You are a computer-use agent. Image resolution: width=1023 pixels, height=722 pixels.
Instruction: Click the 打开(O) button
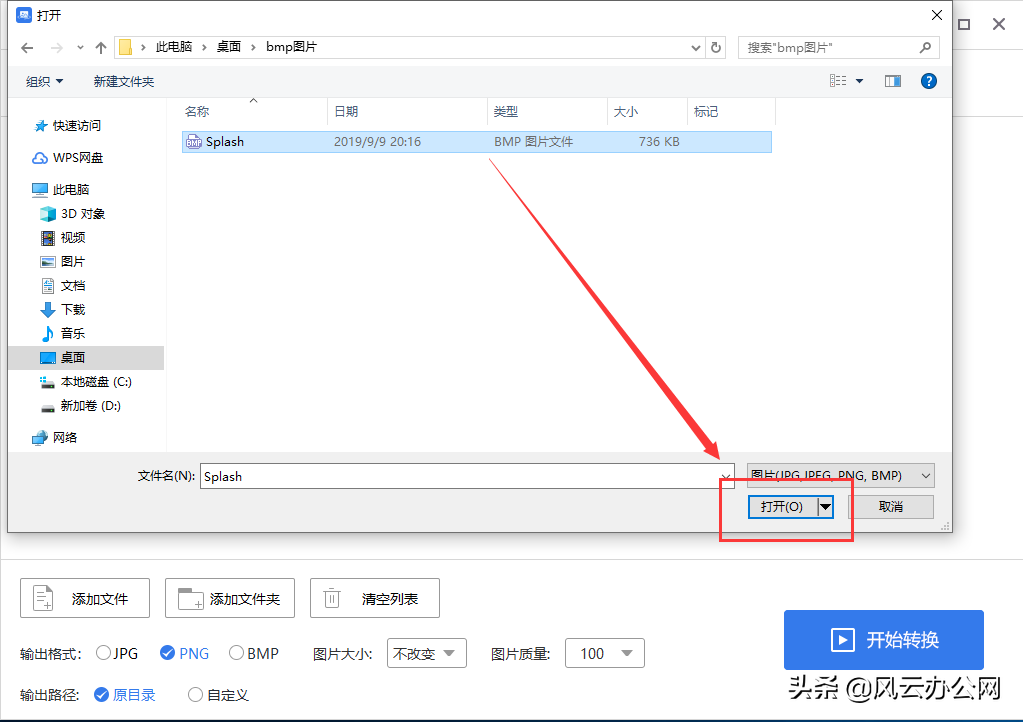pos(782,507)
